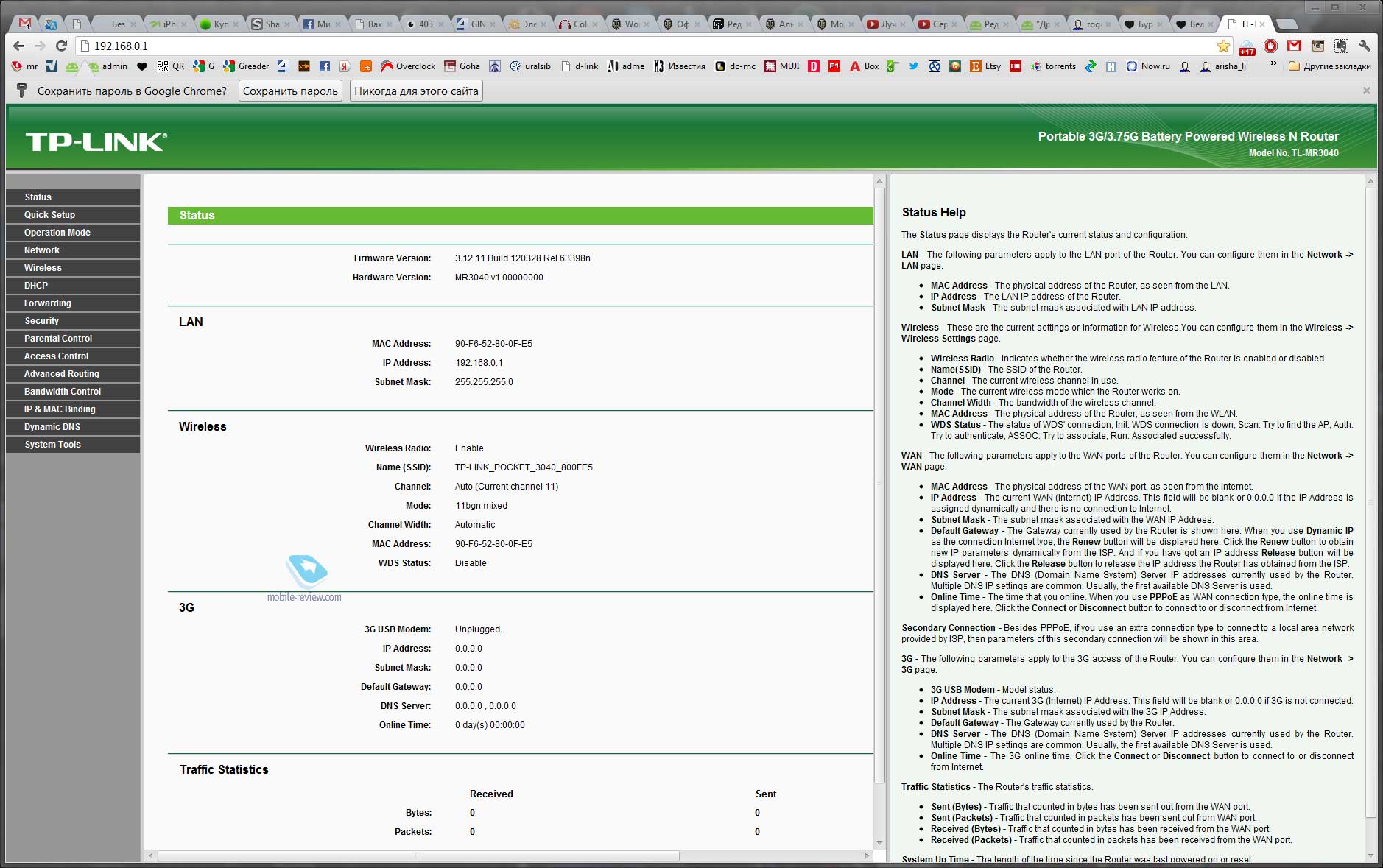
Task: Open Operation Mode menu item
Action: [x=73, y=233]
